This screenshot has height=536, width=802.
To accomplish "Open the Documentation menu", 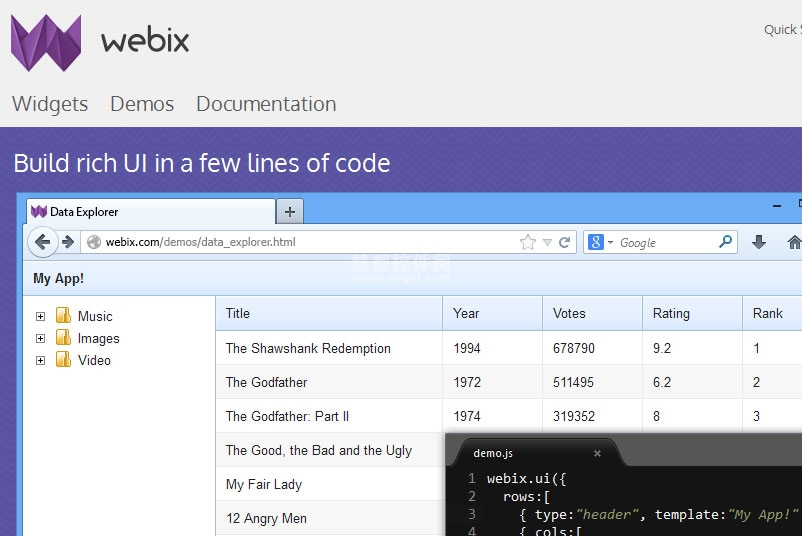I will [266, 104].
